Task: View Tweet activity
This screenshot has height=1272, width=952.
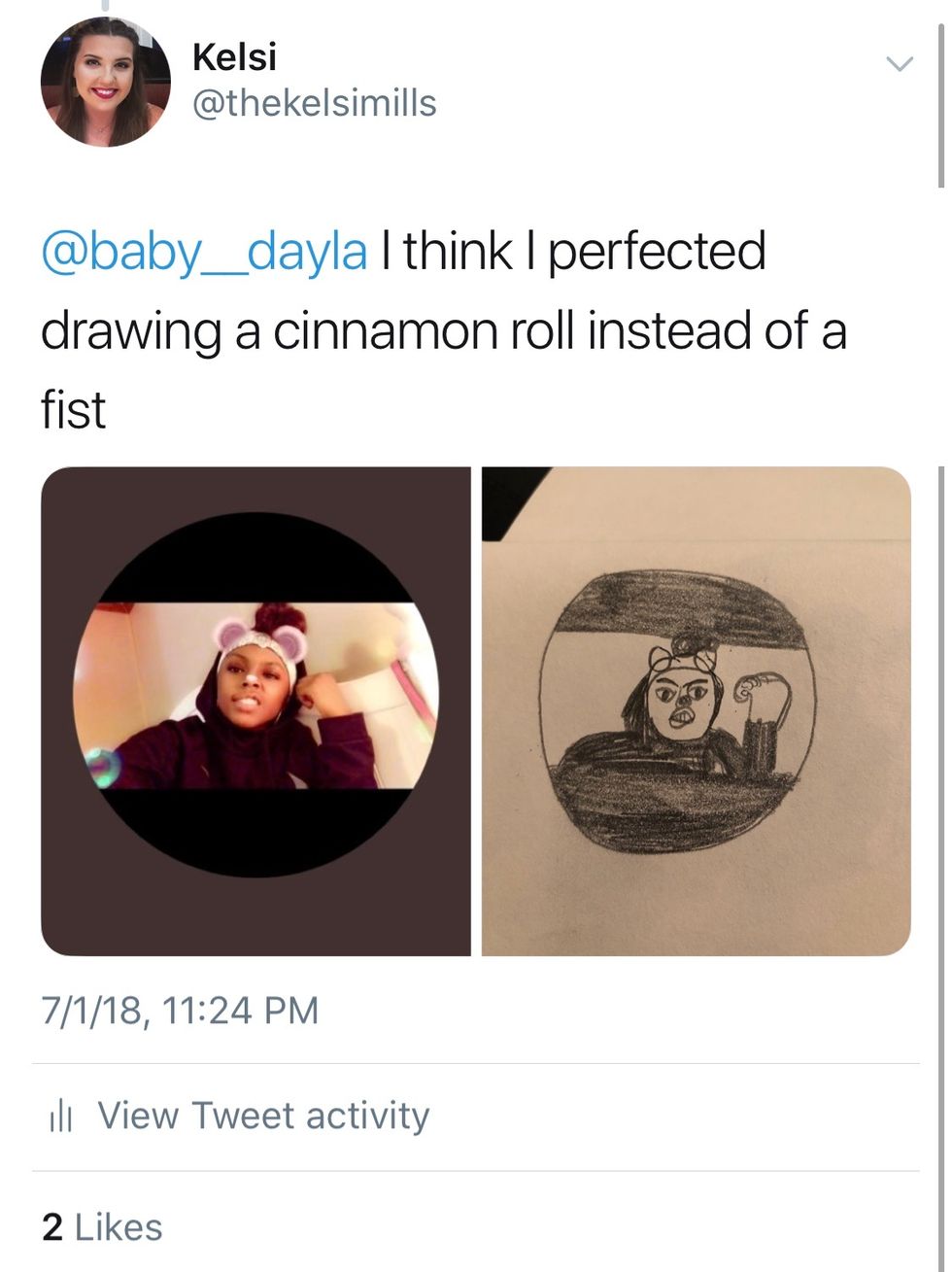Action: [263, 1116]
